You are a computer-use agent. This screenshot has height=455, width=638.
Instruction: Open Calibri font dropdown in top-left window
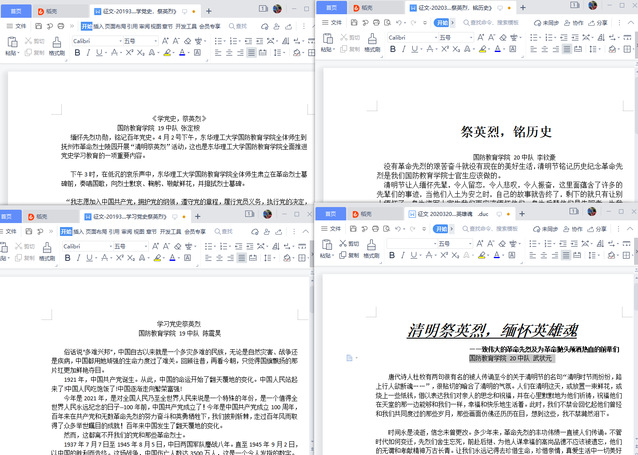[x=93, y=41]
